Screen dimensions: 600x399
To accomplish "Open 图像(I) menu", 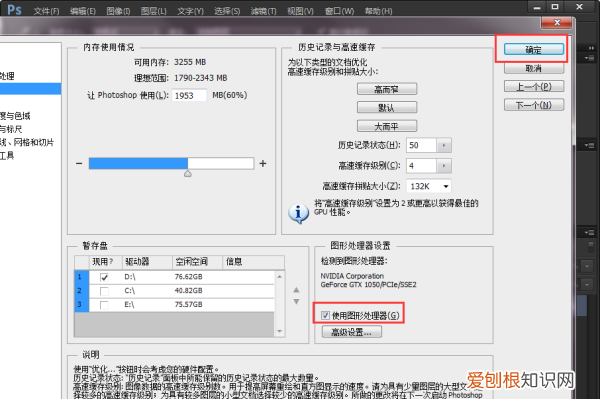I will click(118, 11).
